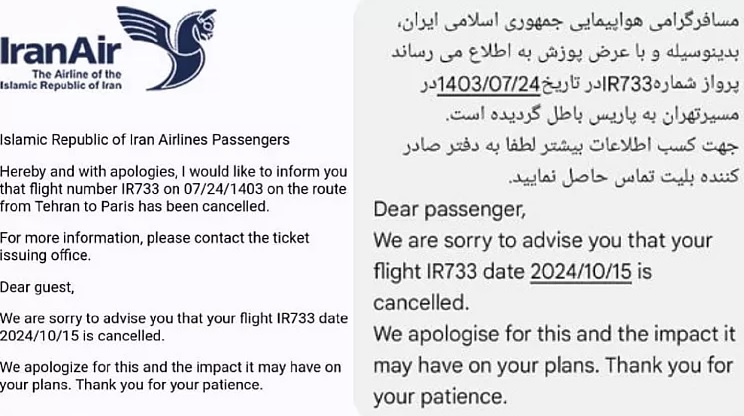Open the underlined 2024/10/15 date link
Screen dimensions: 744x416
[591, 271]
